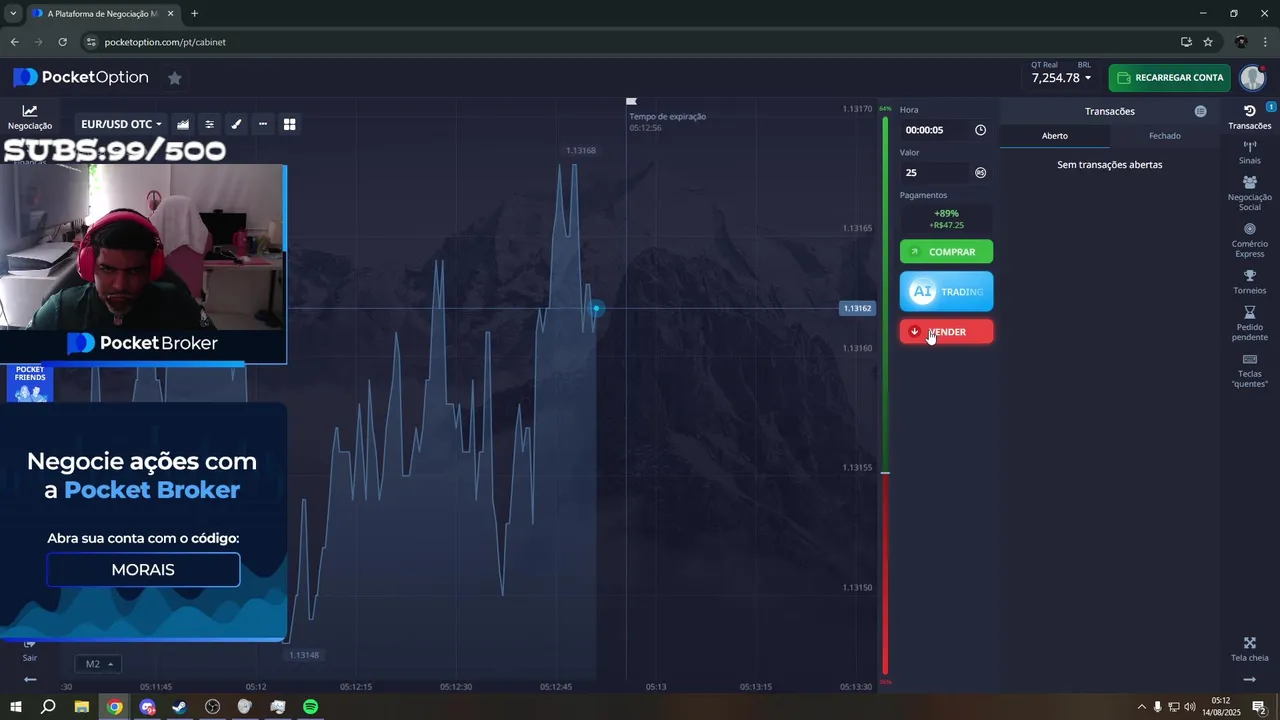
Task: Open OBS Studio from the taskbar
Action: coord(213,707)
